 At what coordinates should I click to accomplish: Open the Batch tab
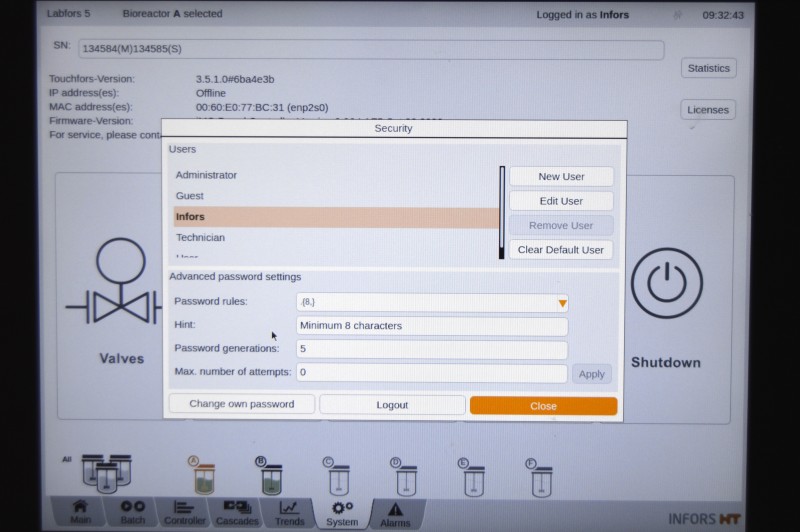[133, 513]
